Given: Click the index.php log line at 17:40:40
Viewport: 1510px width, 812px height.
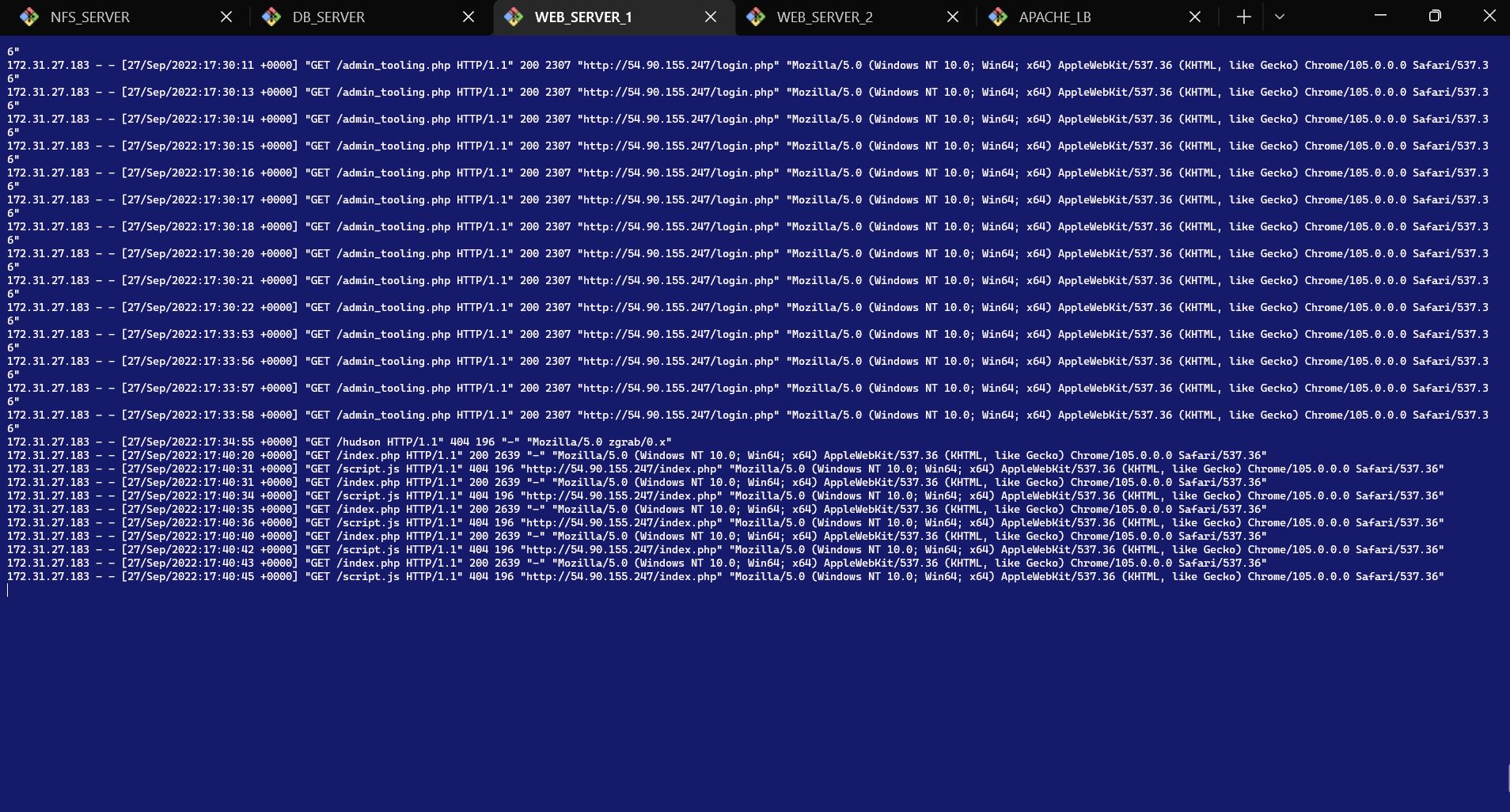Looking at the screenshot, I should (x=637, y=537).
